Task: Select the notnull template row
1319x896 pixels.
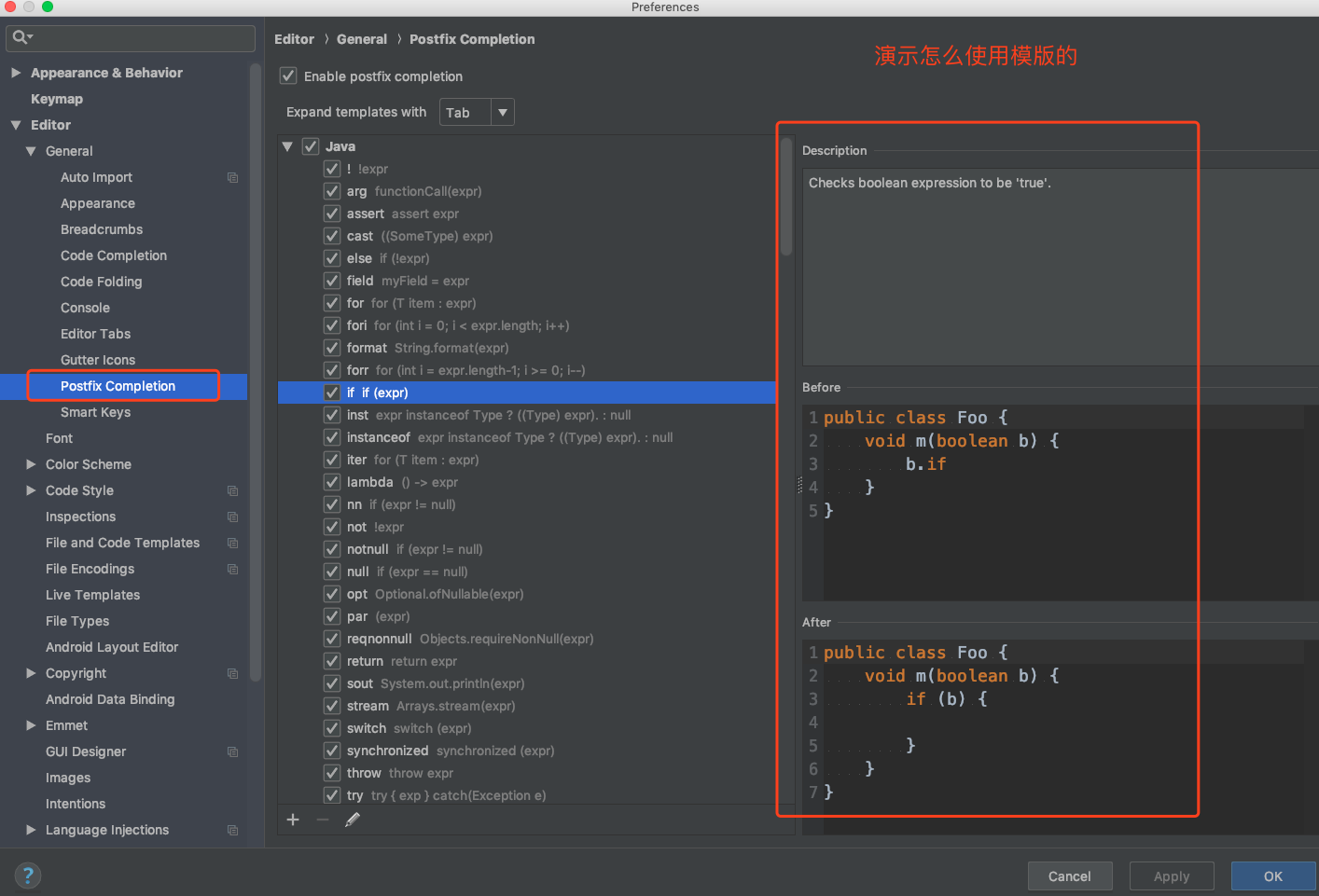Action: pyautogui.click(x=368, y=549)
